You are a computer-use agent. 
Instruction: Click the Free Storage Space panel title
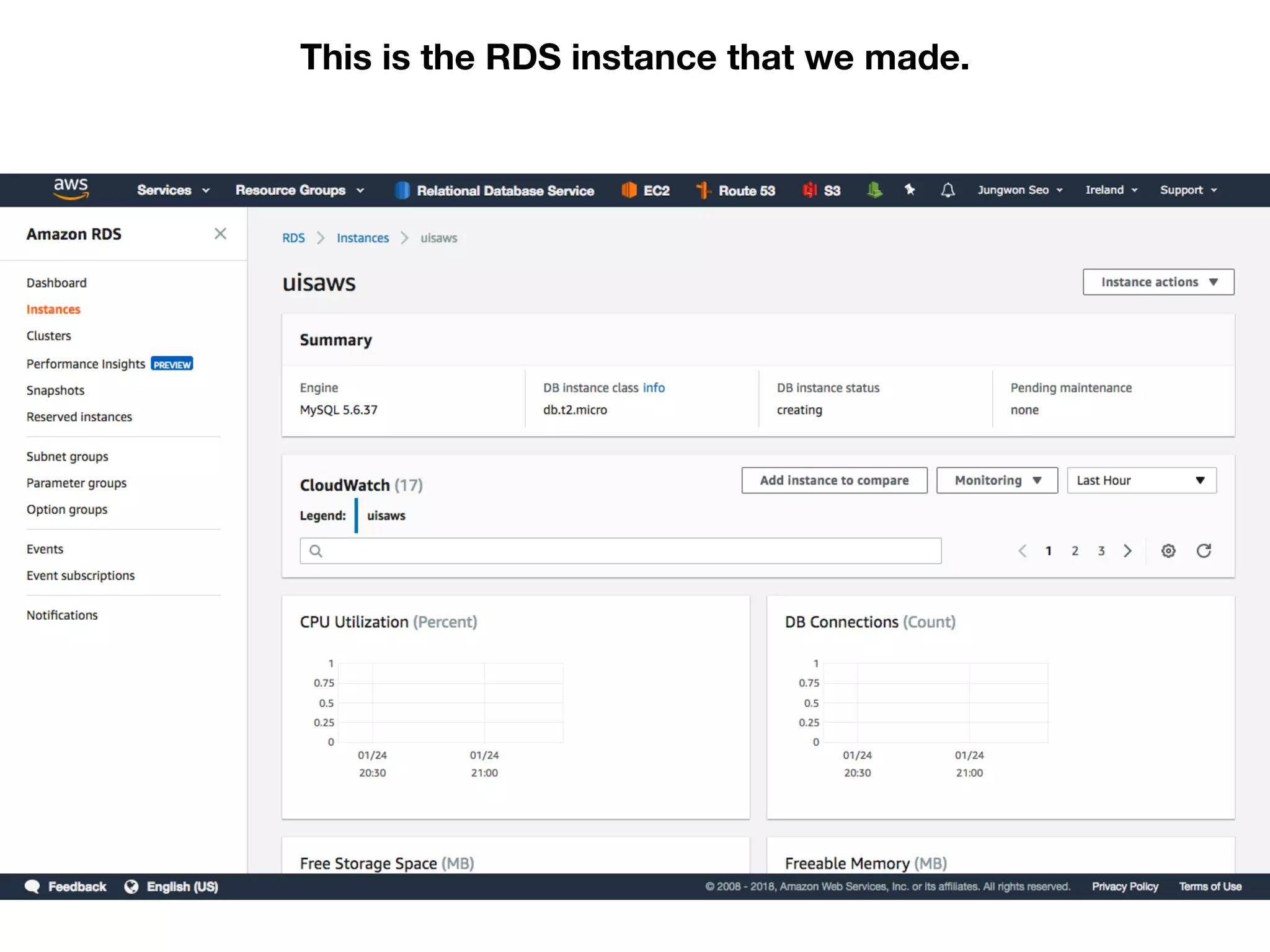tap(387, 863)
